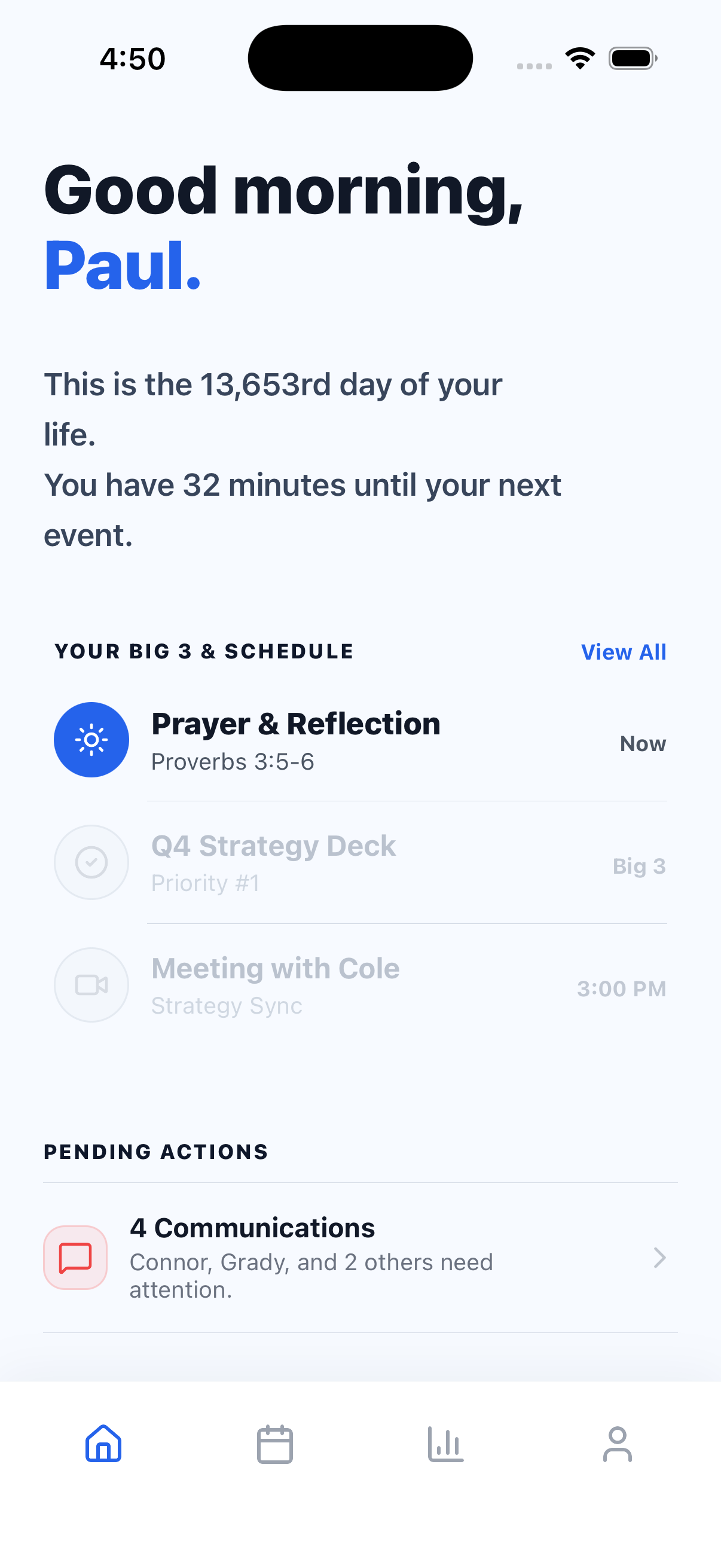Open the Calendar tab
This screenshot has height=1568, width=721.
pos(275,1444)
